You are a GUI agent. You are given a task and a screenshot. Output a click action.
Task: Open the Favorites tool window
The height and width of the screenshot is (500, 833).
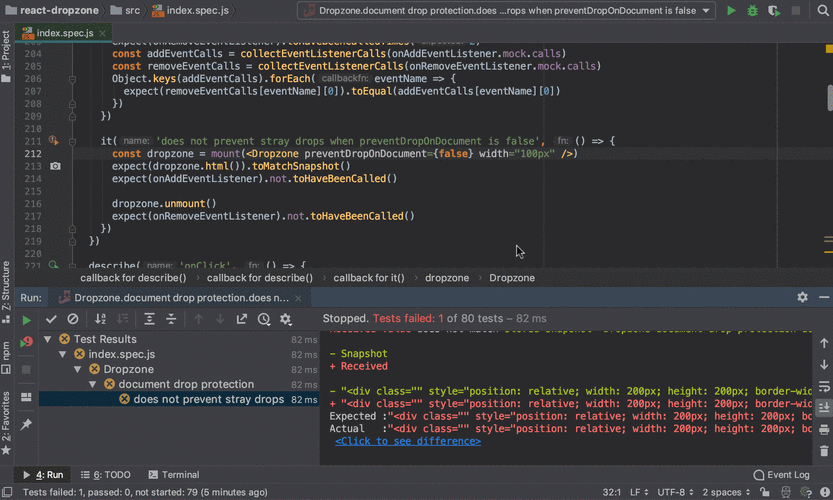pyautogui.click(x=6, y=422)
